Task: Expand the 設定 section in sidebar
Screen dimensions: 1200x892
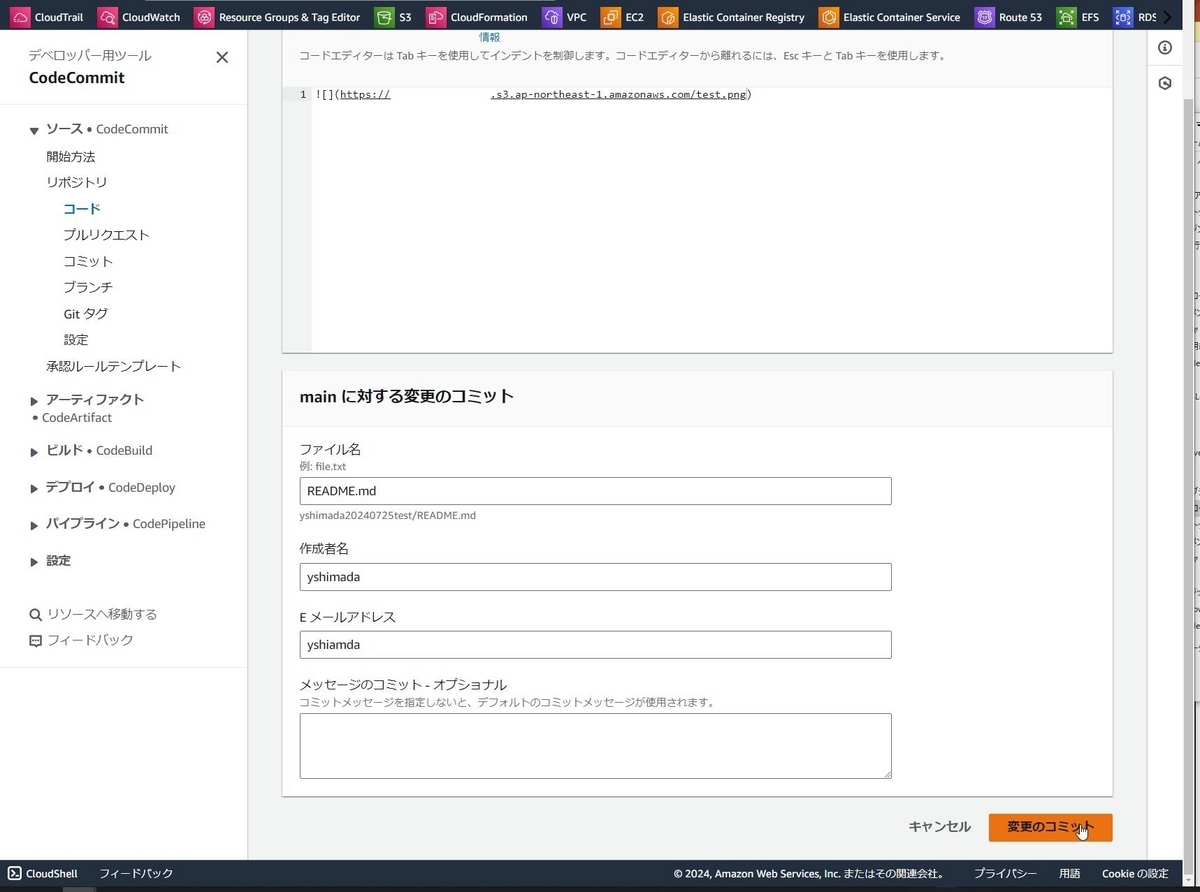Action: (35, 562)
